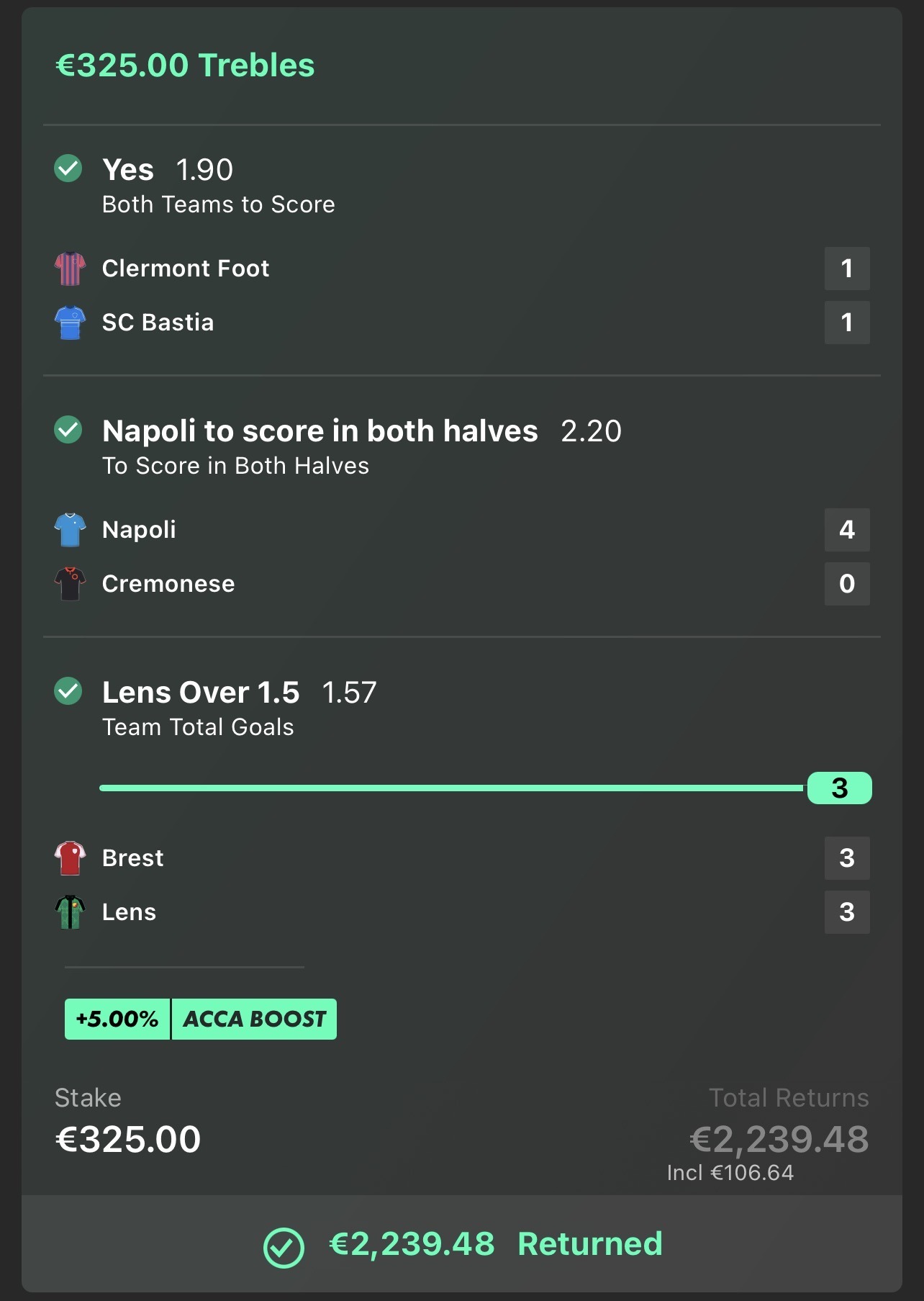Click the €2,239.48 Returned footer bar
Image resolution: width=924 pixels, height=1301 pixels.
click(x=462, y=1244)
